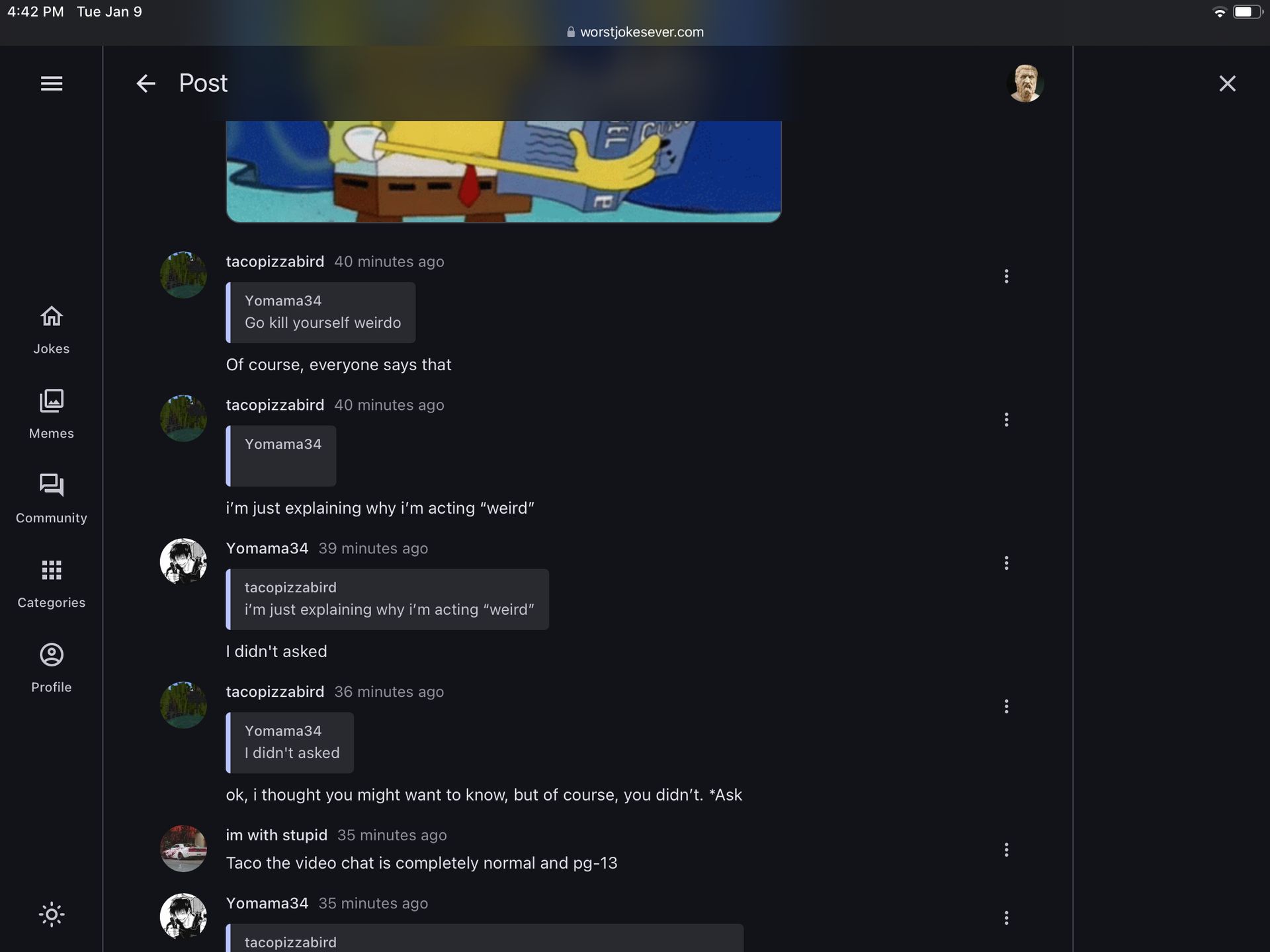Open the Jokes home section

pyautogui.click(x=52, y=330)
